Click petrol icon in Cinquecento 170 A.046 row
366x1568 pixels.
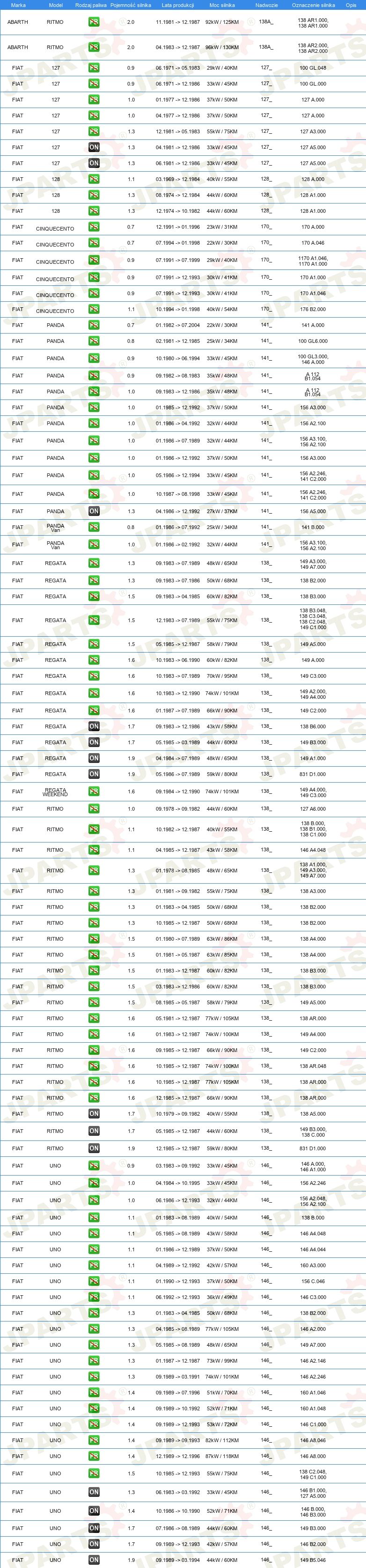(x=94, y=243)
